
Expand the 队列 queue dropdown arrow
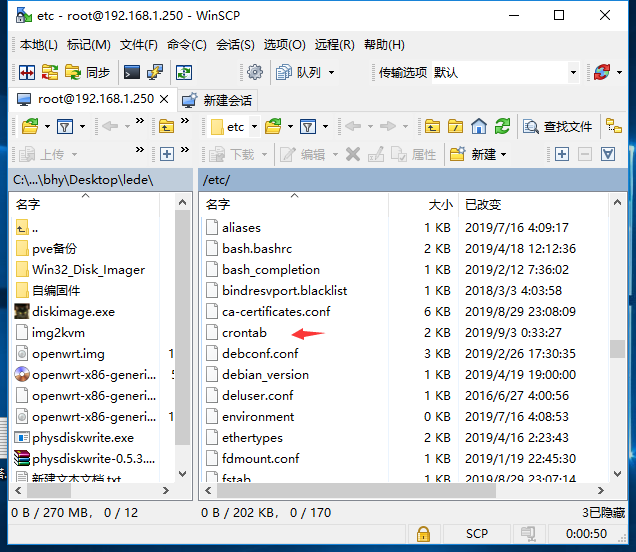(331, 73)
